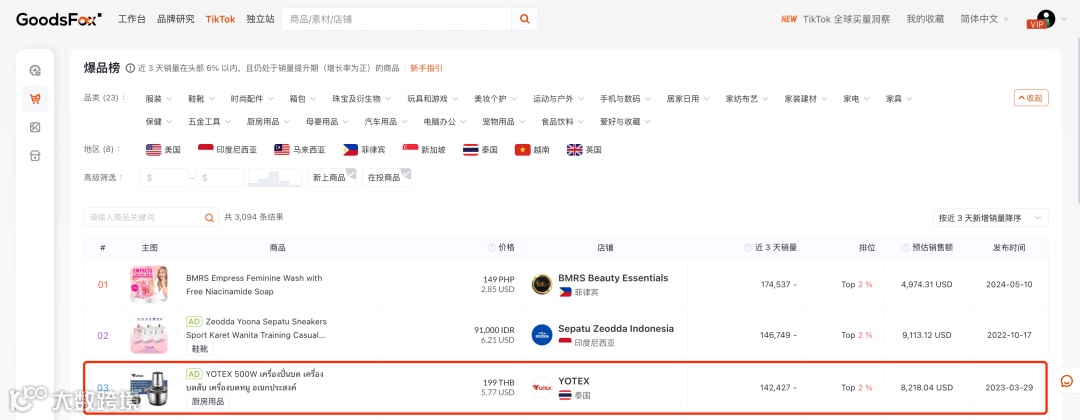Click the info icon beside 爆品榜
This screenshot has width=1080, height=420.
[x=129, y=68]
